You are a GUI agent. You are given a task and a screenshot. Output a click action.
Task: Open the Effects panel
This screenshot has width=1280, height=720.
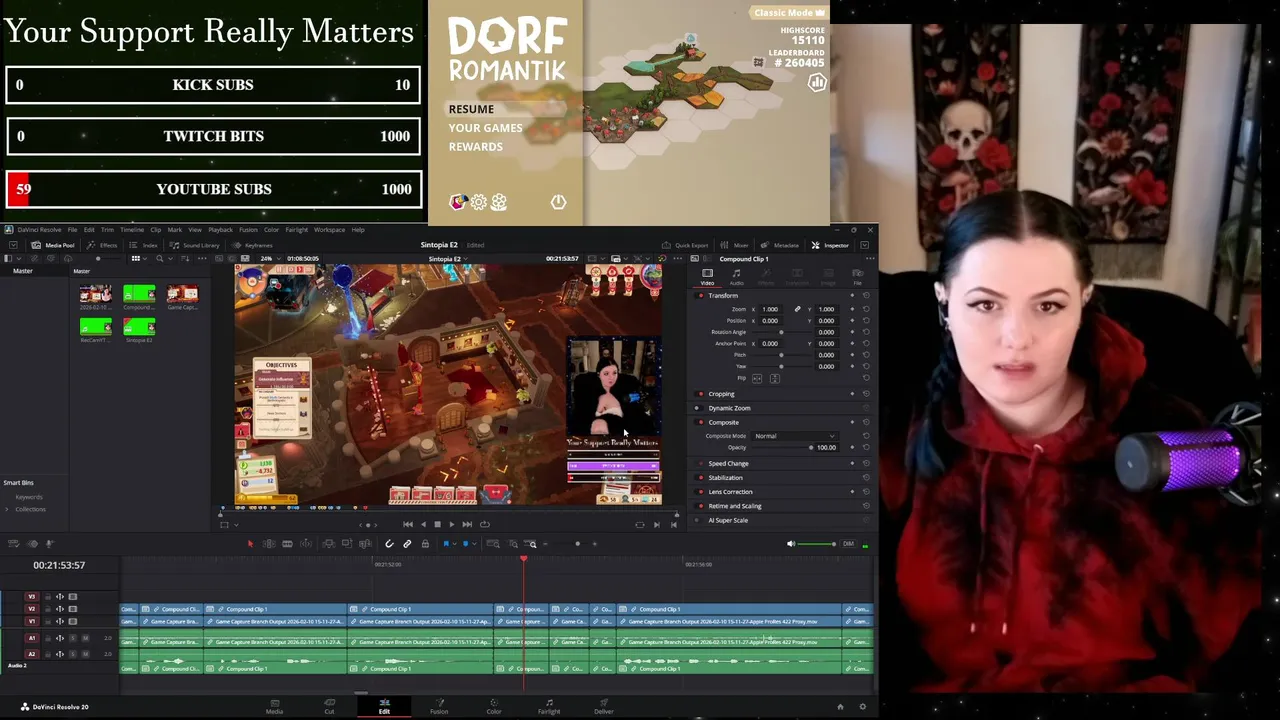[x=103, y=245]
